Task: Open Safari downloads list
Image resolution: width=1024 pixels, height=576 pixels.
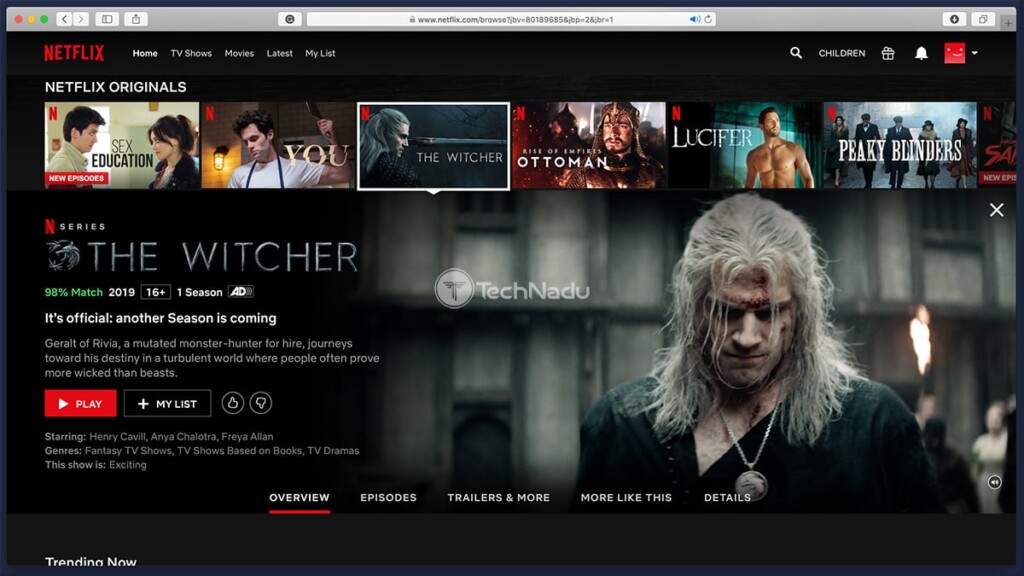Action: [954, 19]
